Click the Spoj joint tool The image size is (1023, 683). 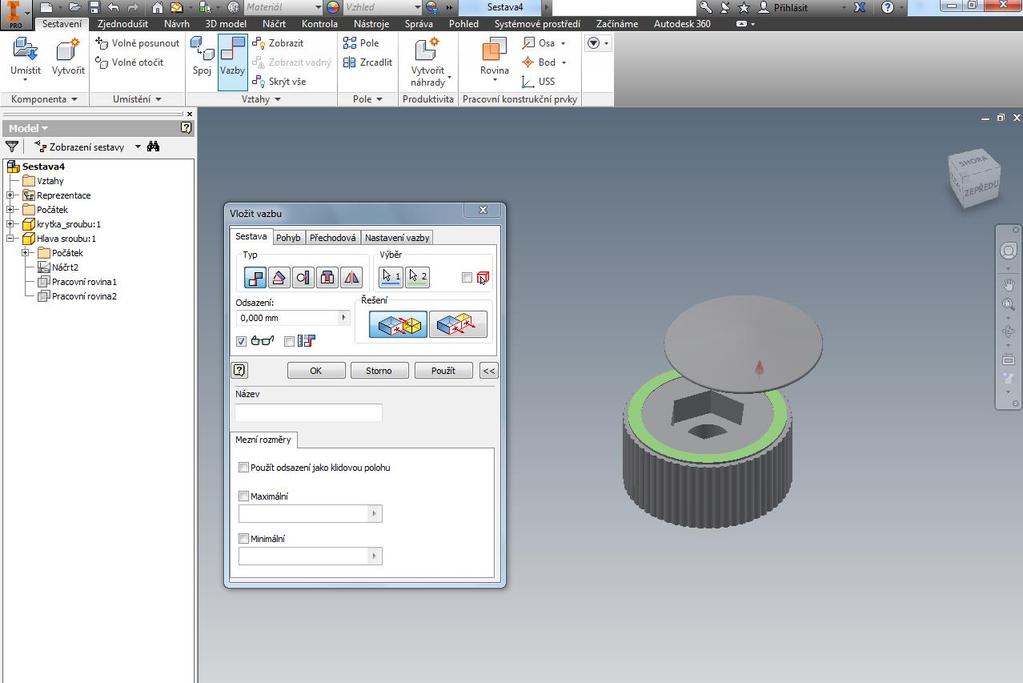click(202, 57)
